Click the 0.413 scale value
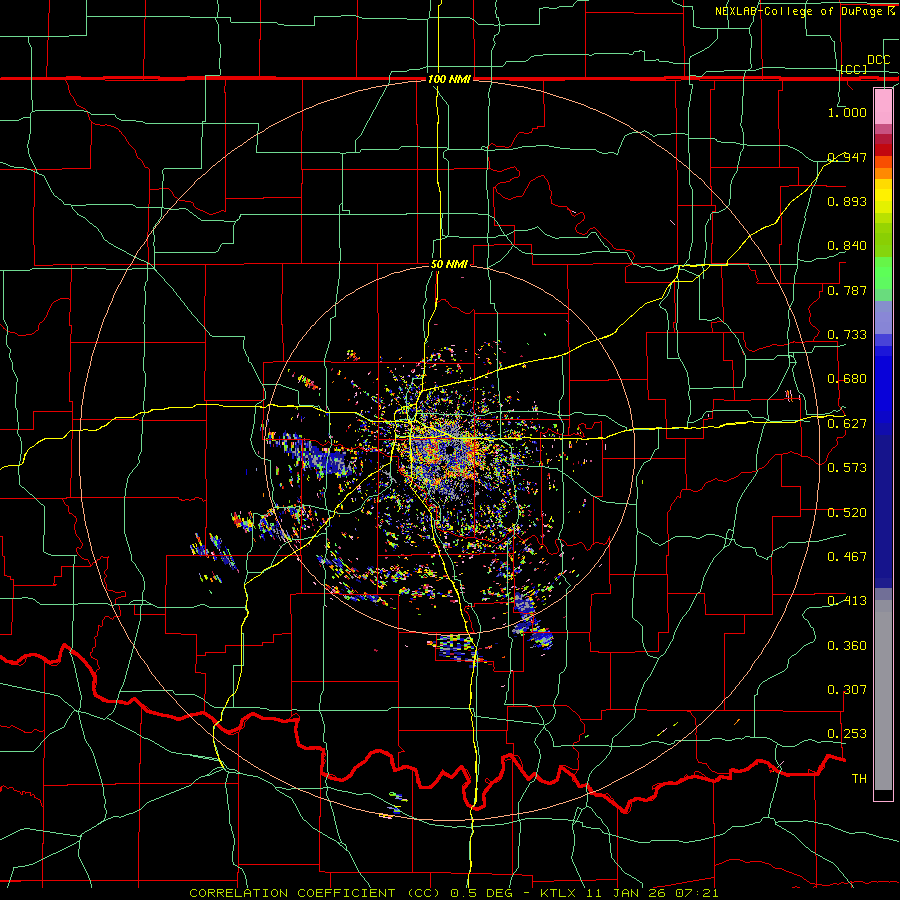This screenshot has width=900, height=900. click(847, 601)
